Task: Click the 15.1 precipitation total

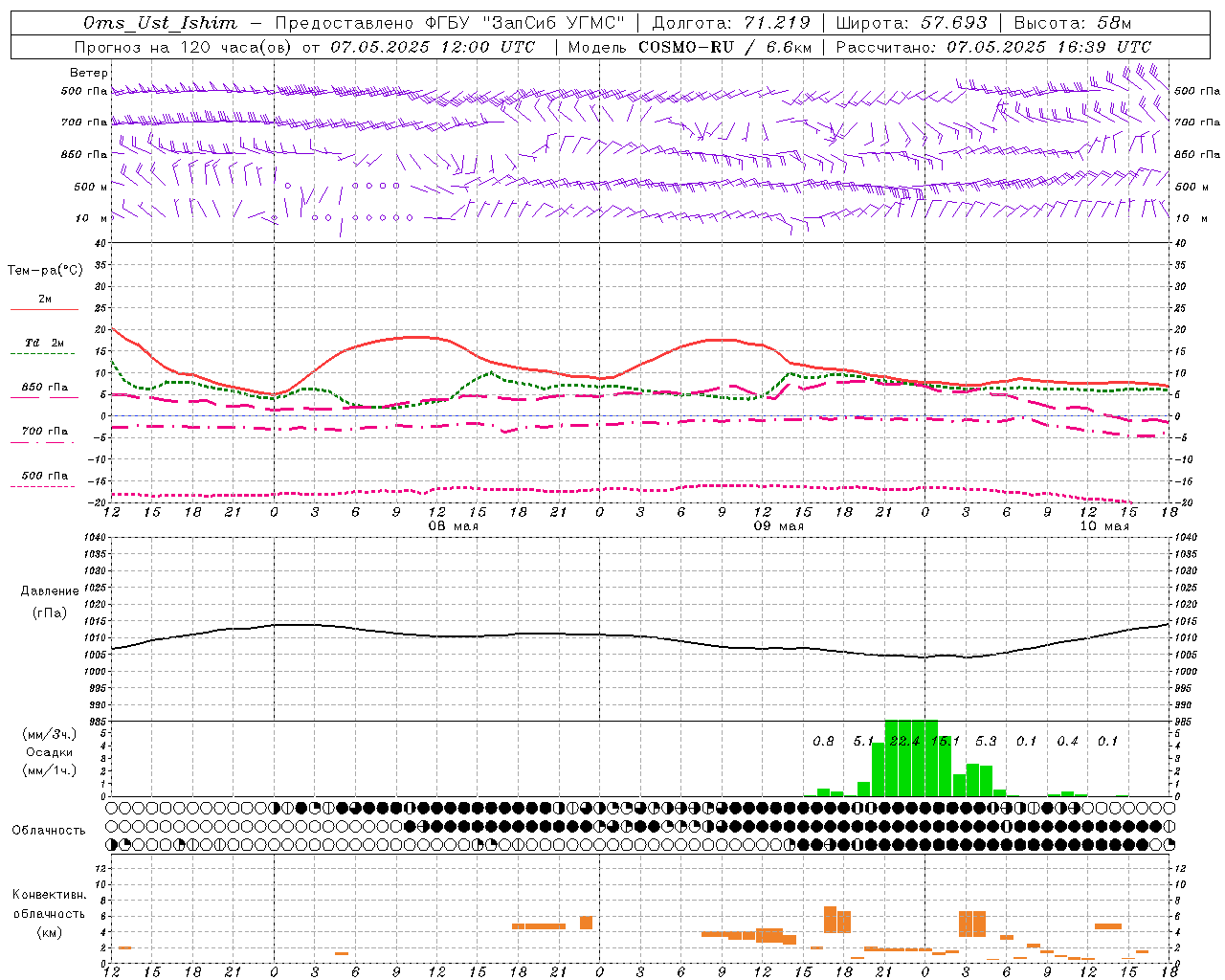Action: pos(946,742)
